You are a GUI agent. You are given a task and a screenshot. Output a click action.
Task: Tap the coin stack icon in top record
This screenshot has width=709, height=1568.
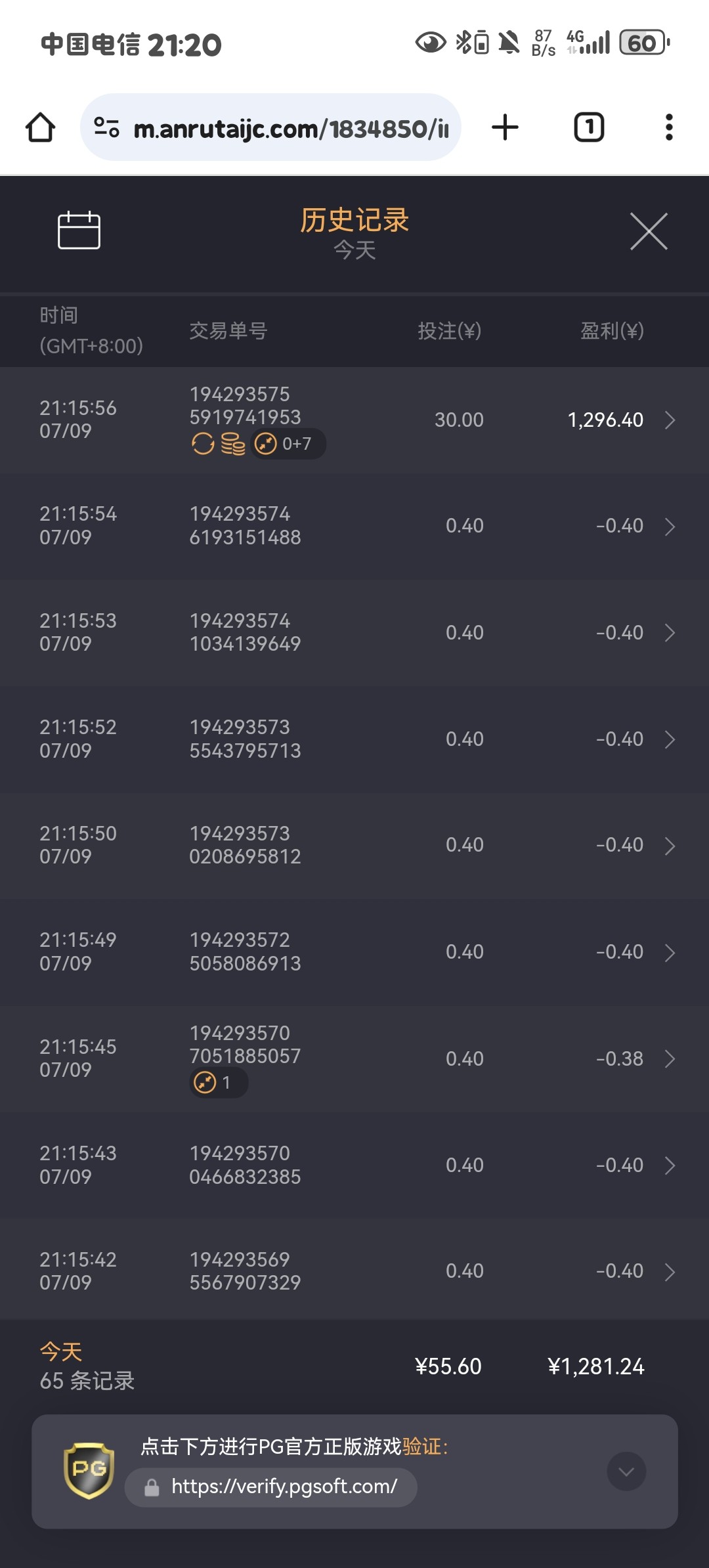tap(232, 445)
